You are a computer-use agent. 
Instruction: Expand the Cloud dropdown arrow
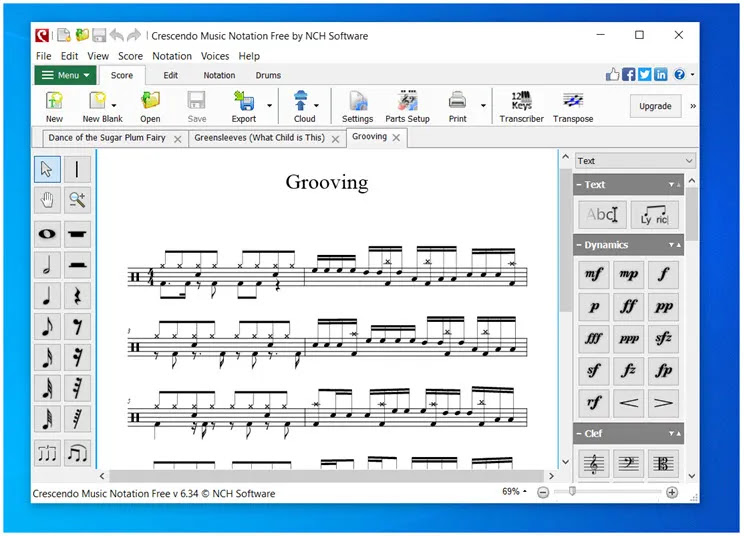[316, 105]
